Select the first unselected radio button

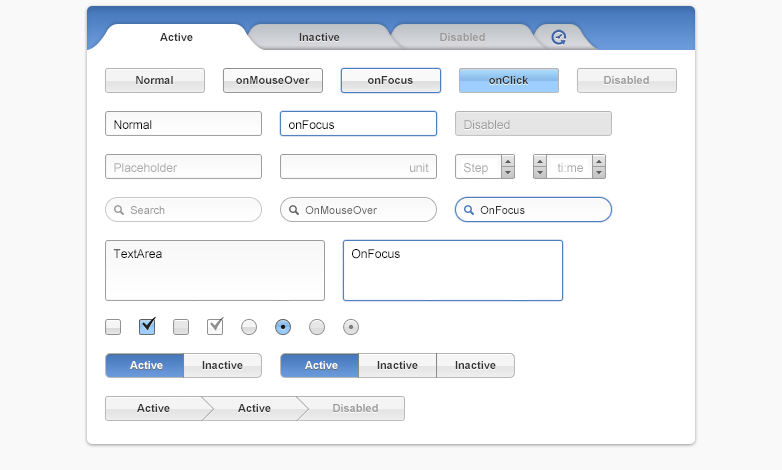point(249,327)
